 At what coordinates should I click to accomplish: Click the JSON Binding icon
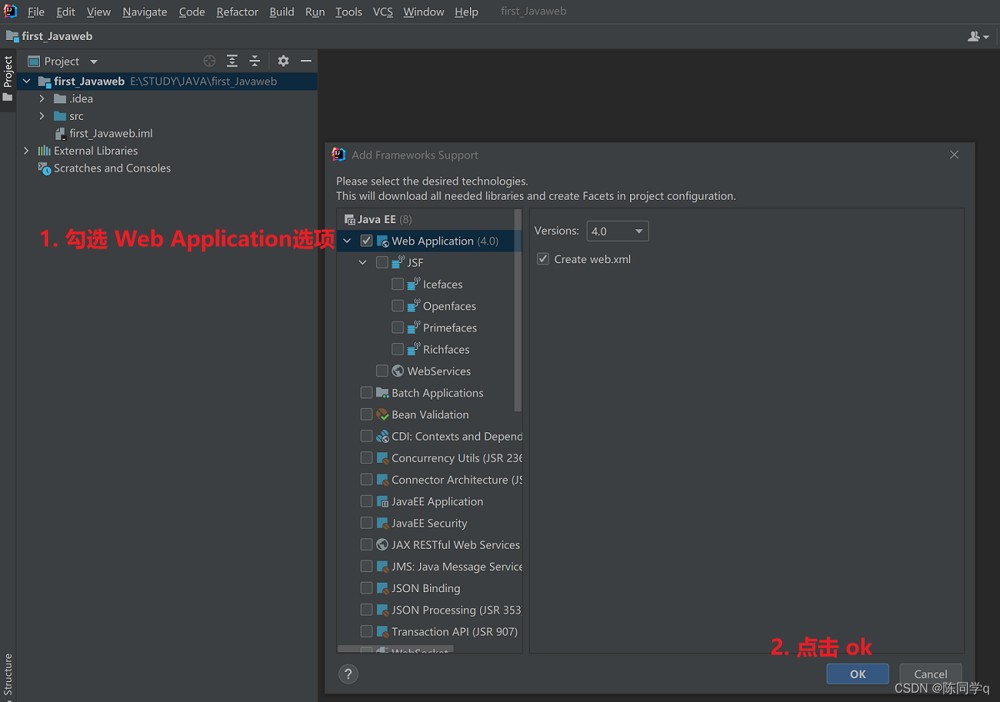383,588
